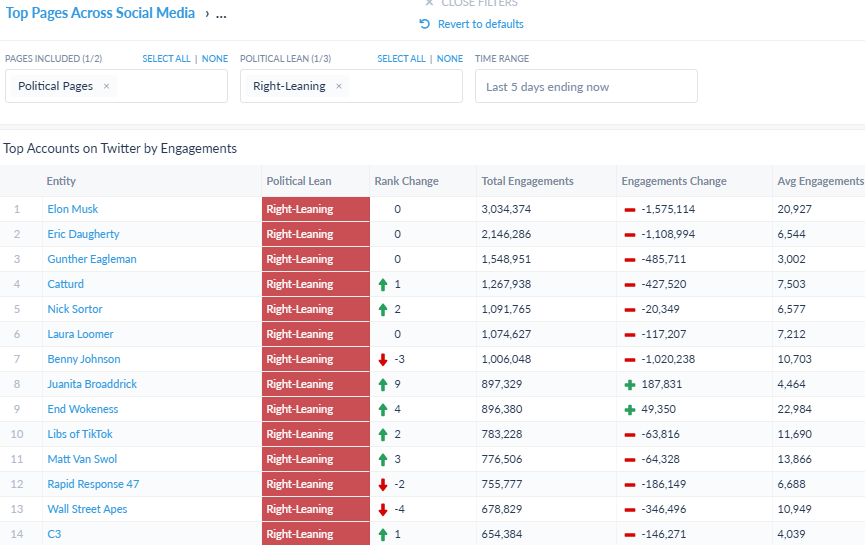Click the red minus icon in Elon Musk row
This screenshot has width=865, height=545.
629,210
